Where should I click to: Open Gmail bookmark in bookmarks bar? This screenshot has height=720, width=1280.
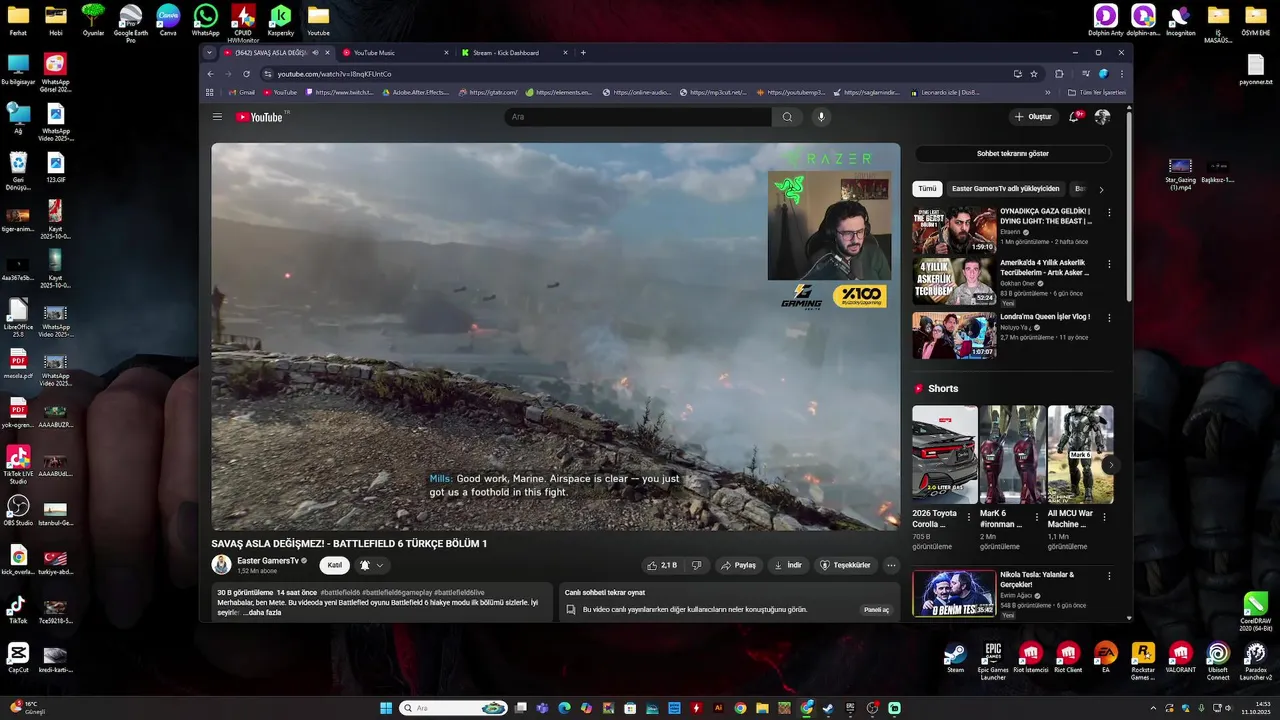241,92
